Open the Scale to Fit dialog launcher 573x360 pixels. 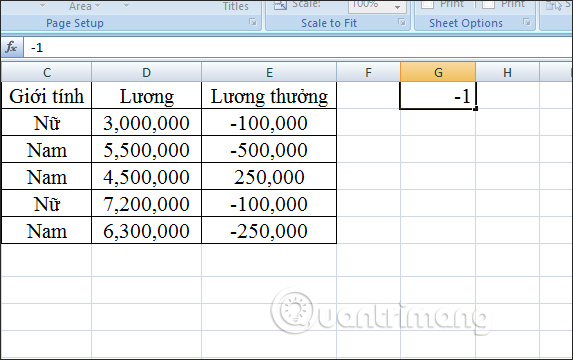point(402,22)
